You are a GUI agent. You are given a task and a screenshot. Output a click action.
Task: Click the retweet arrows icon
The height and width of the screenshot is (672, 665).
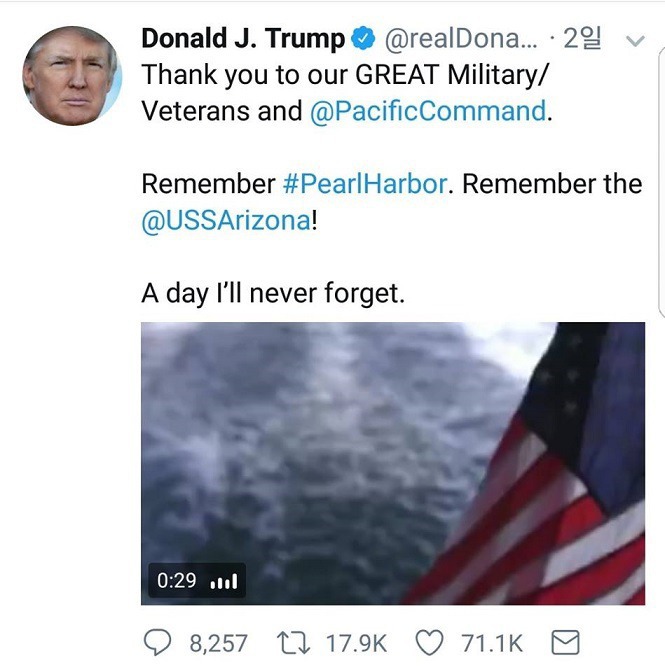pos(294,644)
